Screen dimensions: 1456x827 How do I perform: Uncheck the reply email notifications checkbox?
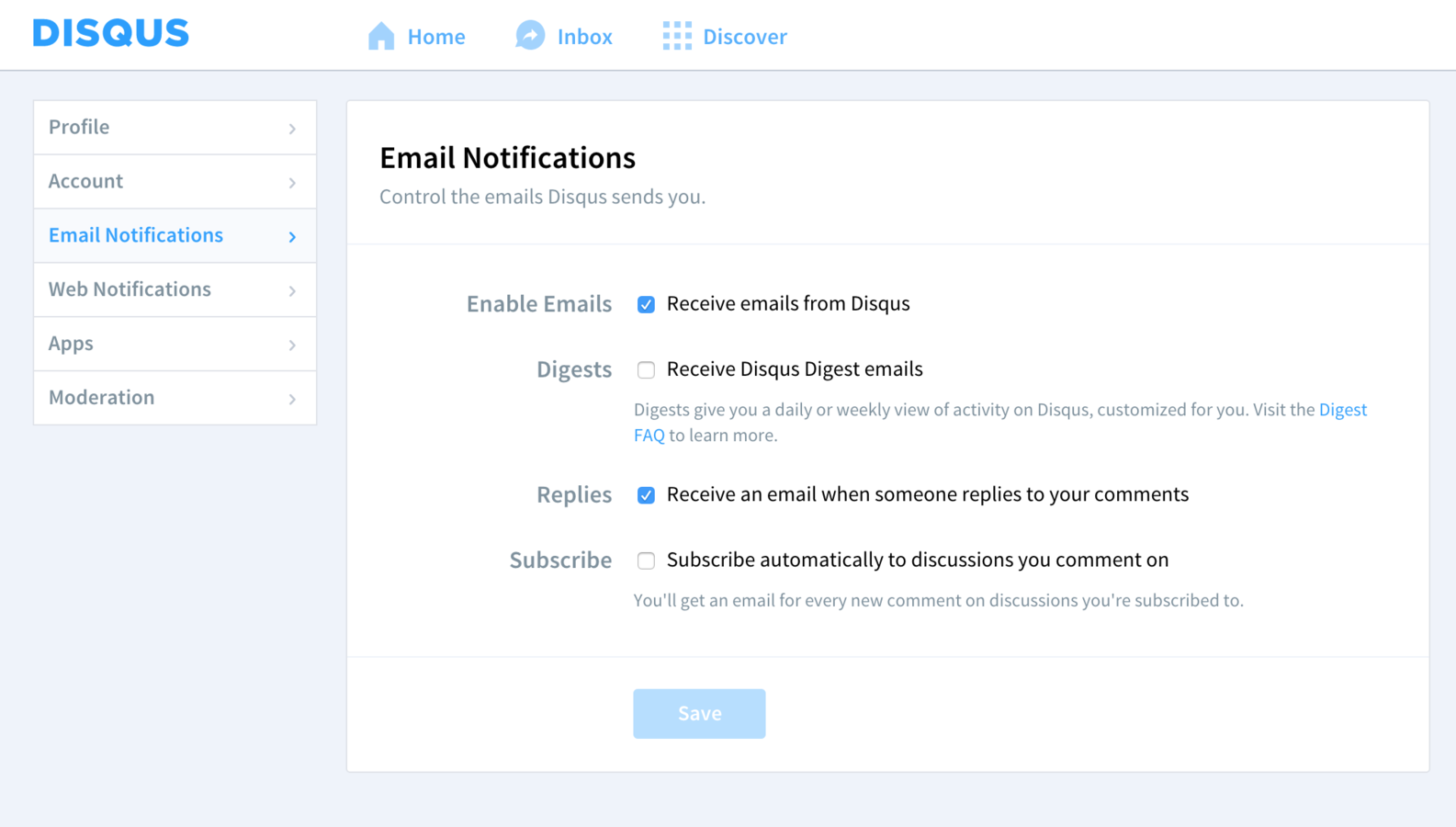(x=646, y=495)
